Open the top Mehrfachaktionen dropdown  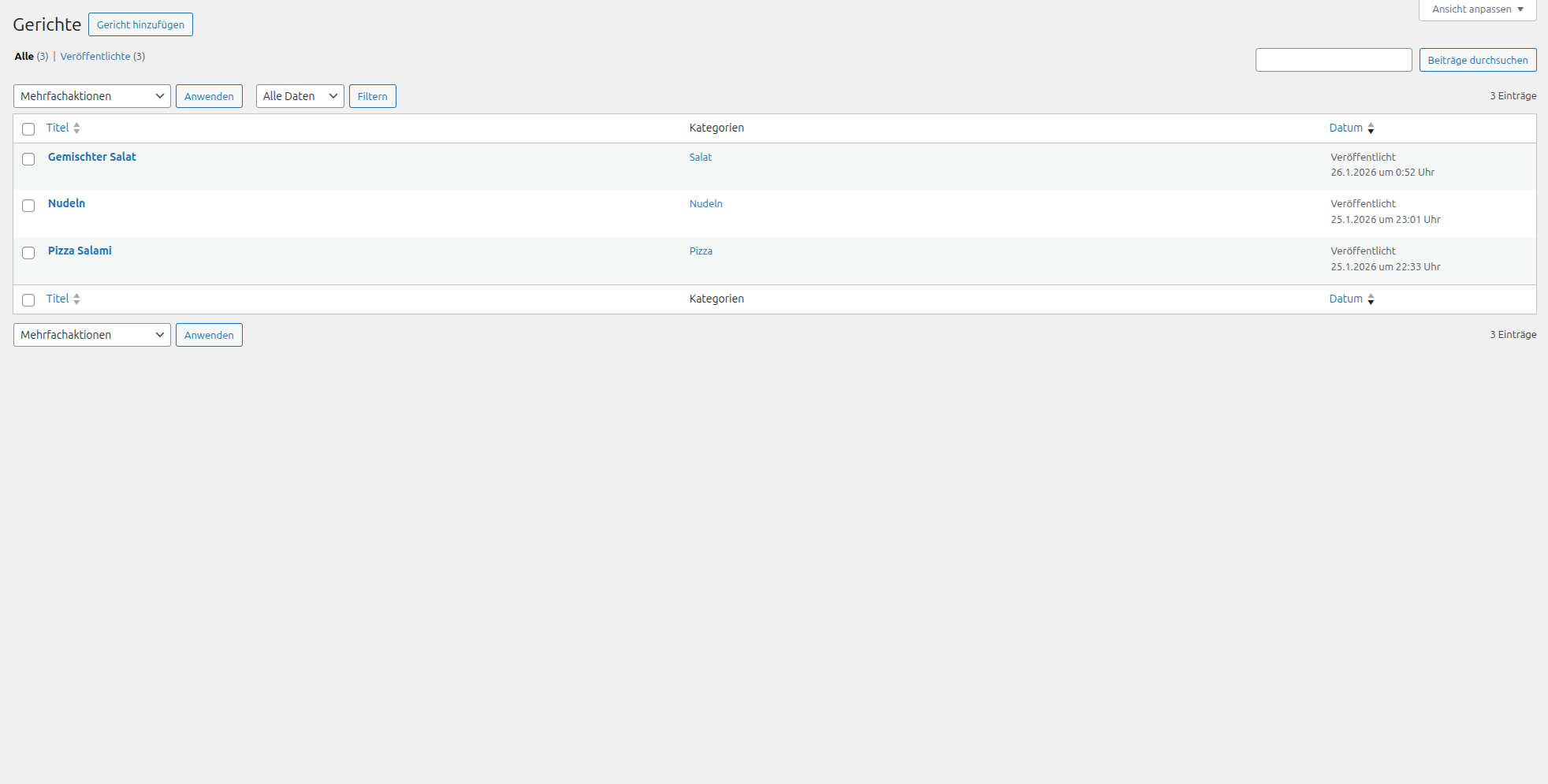pyautogui.click(x=91, y=96)
